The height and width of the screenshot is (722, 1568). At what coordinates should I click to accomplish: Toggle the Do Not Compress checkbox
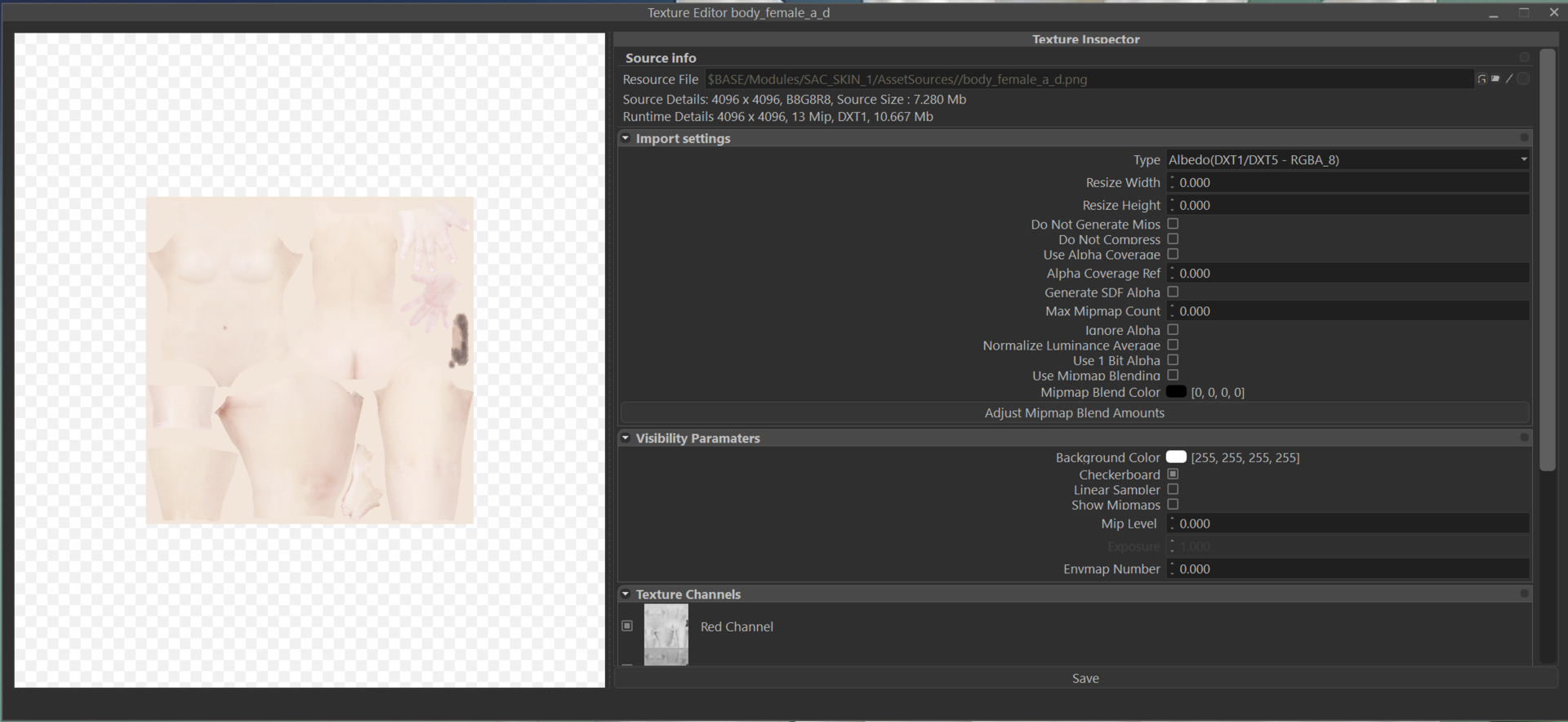(x=1173, y=239)
